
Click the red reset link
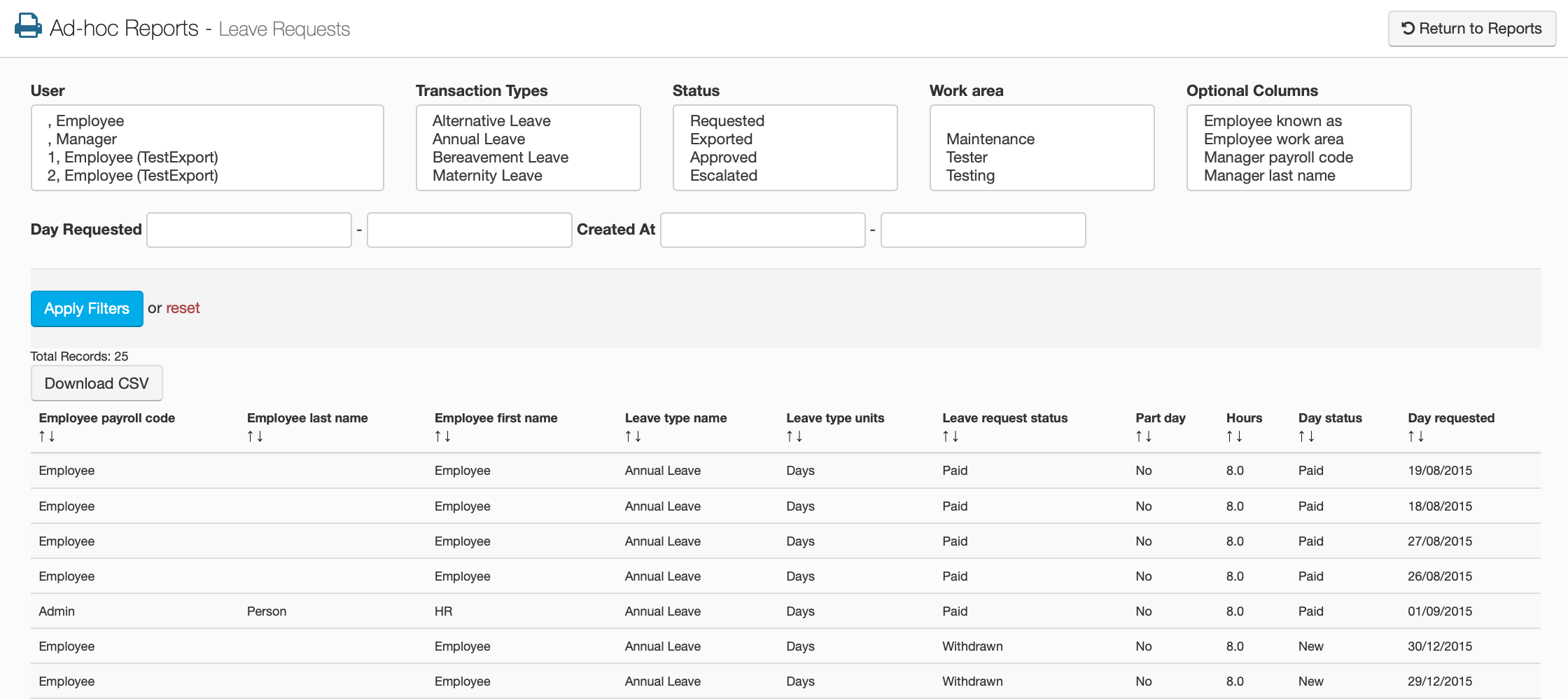coord(183,308)
